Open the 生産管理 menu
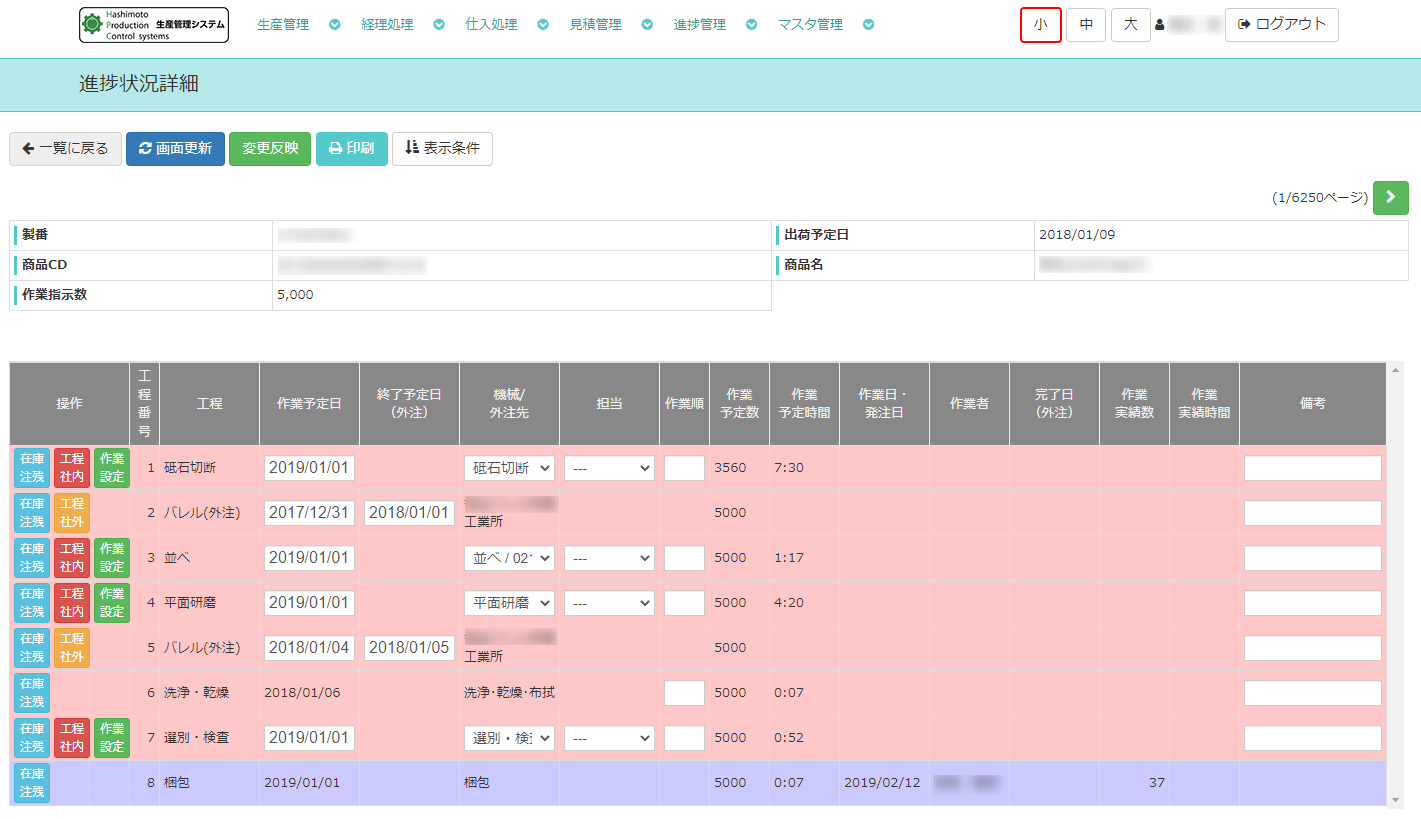1421x819 pixels. 283,25
